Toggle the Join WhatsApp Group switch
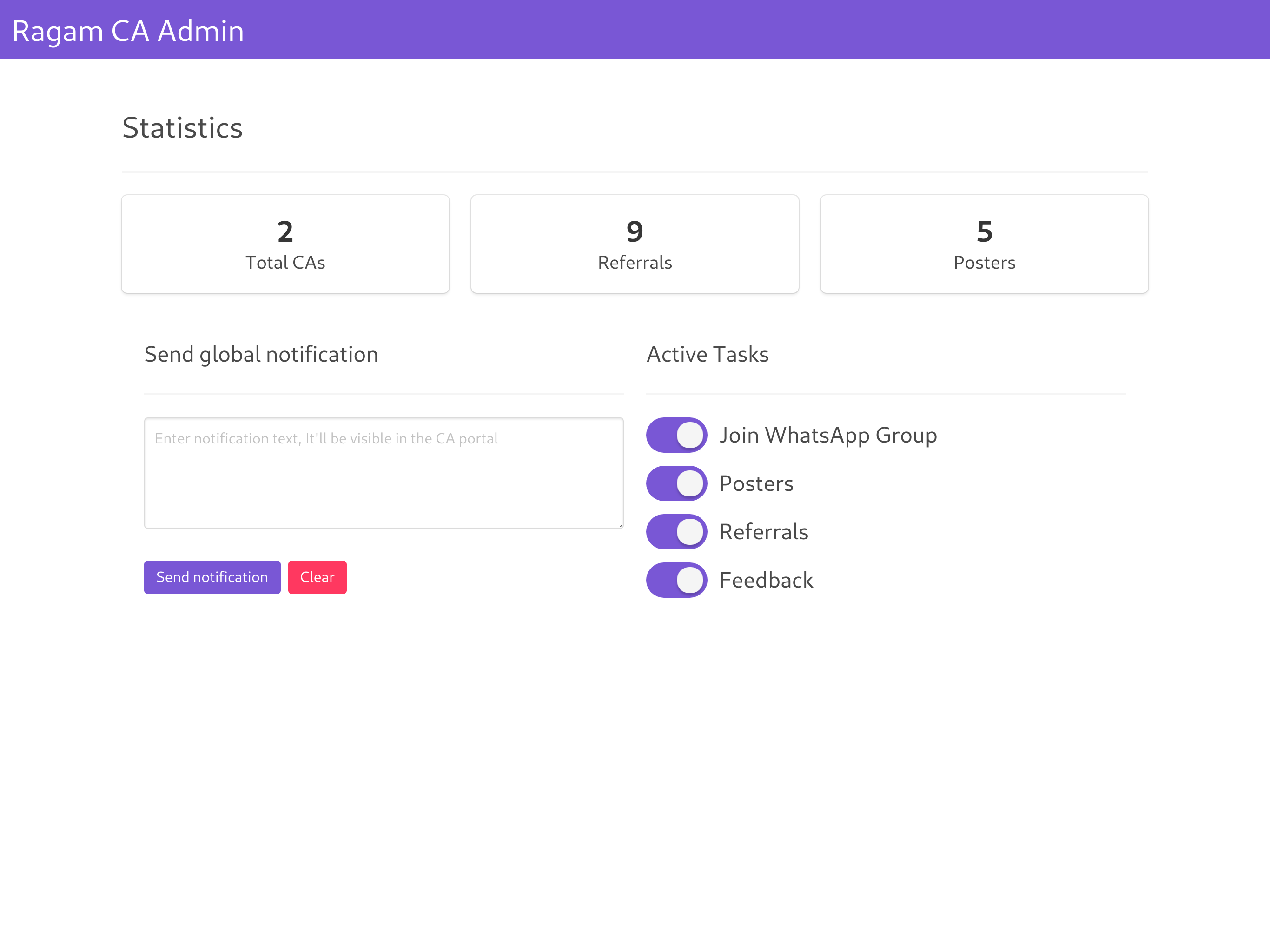Image resolution: width=1270 pixels, height=952 pixels. coord(676,435)
